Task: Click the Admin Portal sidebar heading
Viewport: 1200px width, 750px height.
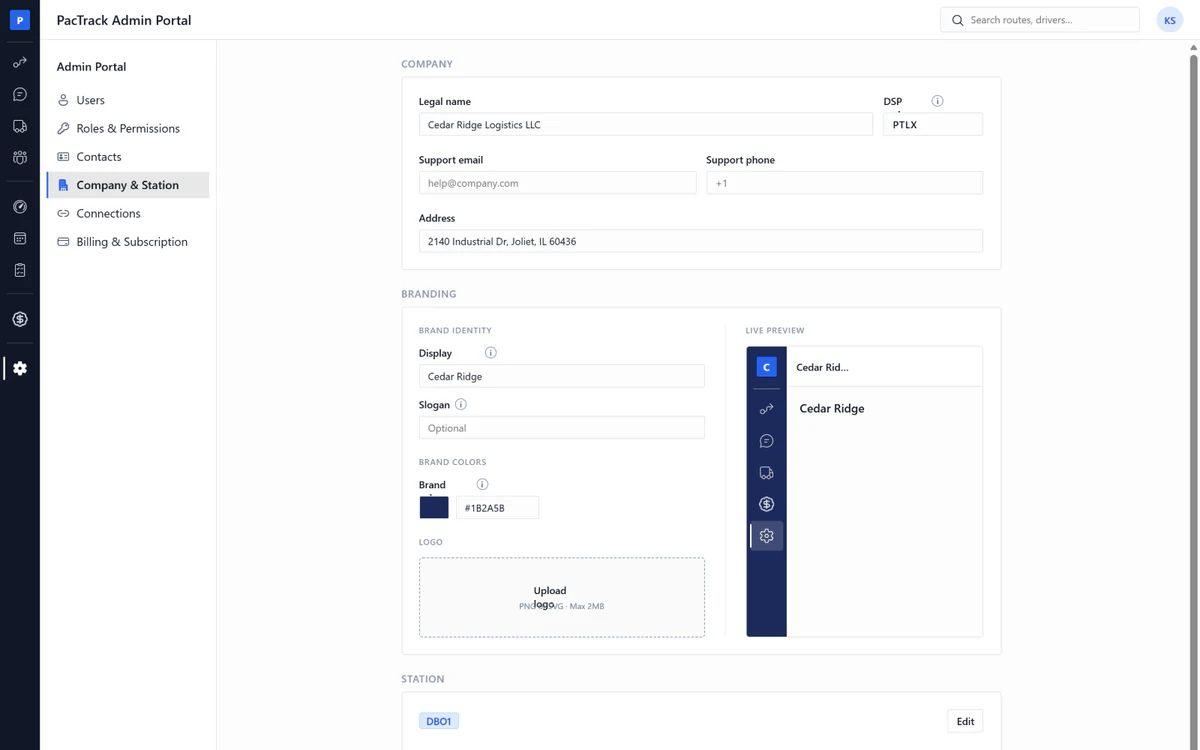Action: coord(91,67)
